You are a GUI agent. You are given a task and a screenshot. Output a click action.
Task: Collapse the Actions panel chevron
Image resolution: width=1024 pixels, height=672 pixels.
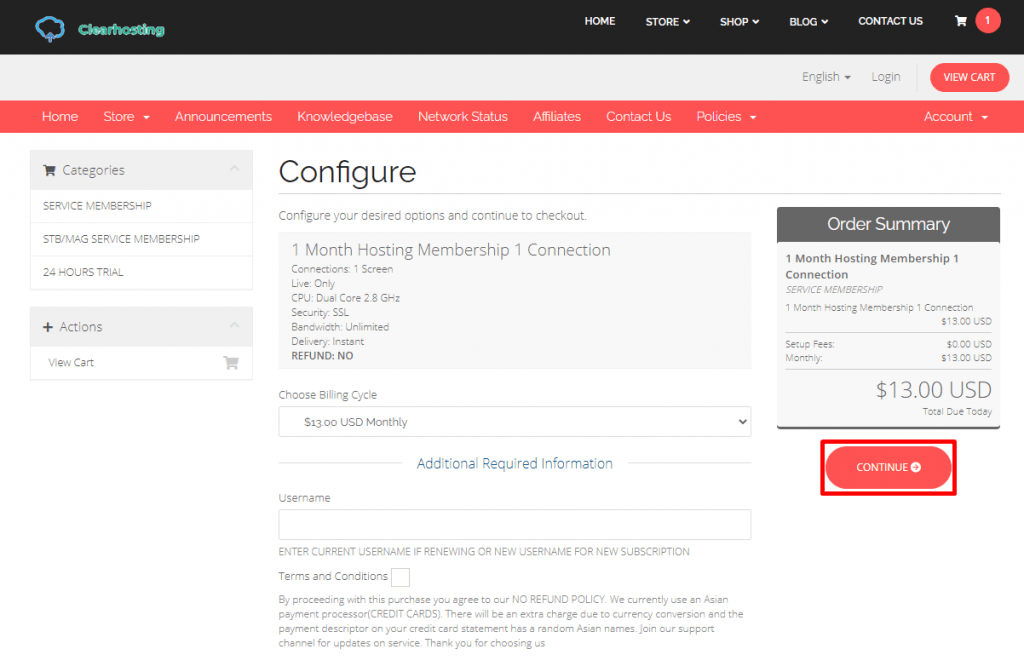tap(234, 325)
